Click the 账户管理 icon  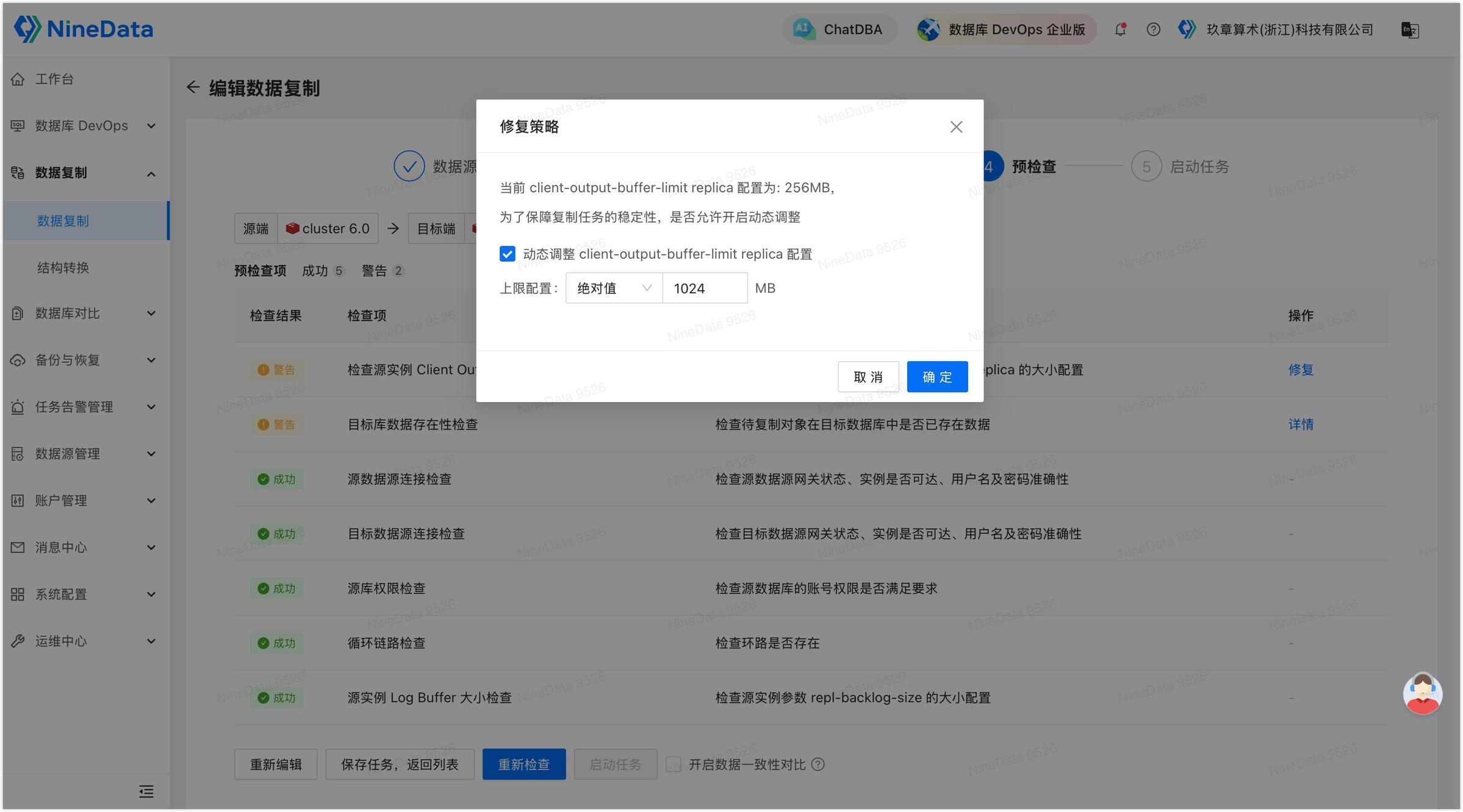point(18,501)
